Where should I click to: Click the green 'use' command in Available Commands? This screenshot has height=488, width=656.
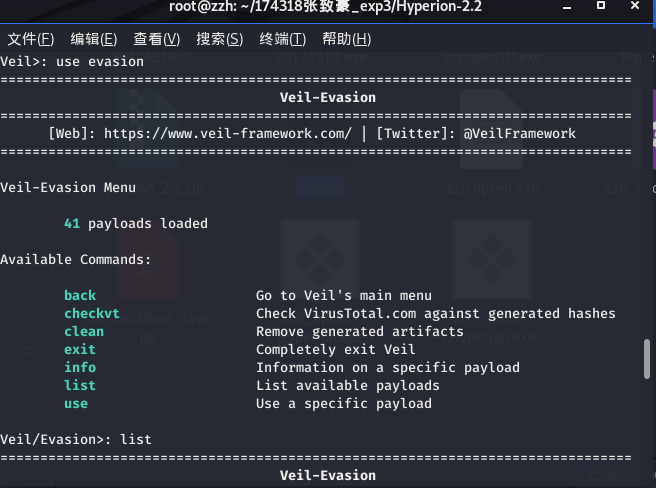pos(76,403)
